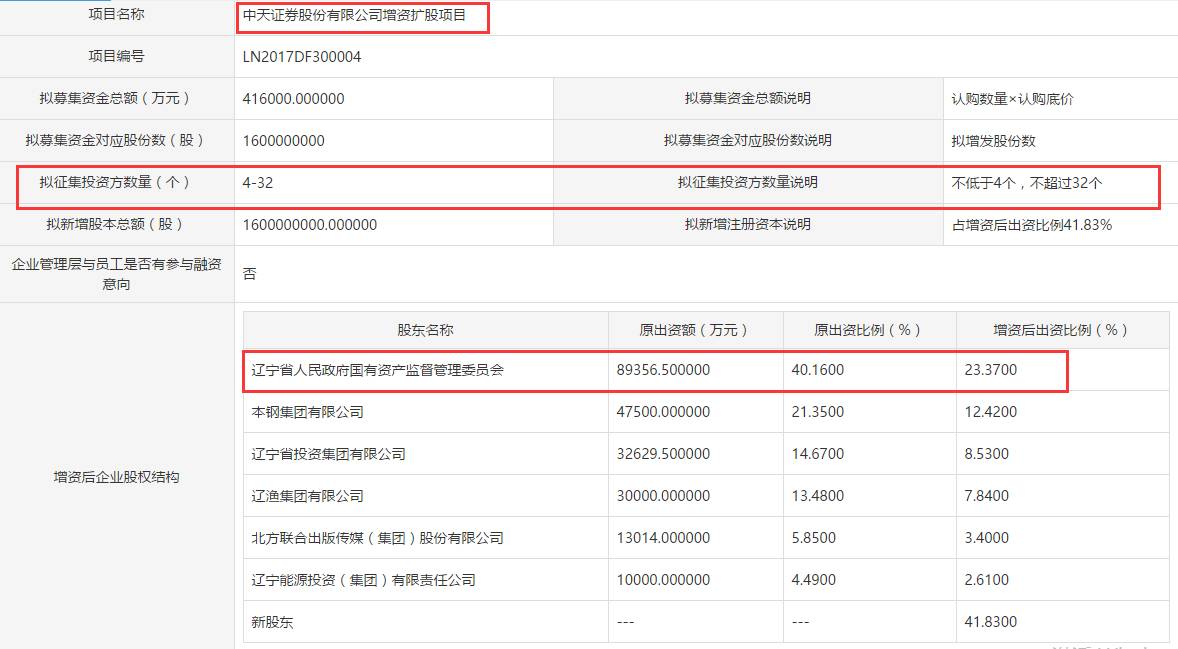
Task: Select share count 1600000000
Action: 284,141
